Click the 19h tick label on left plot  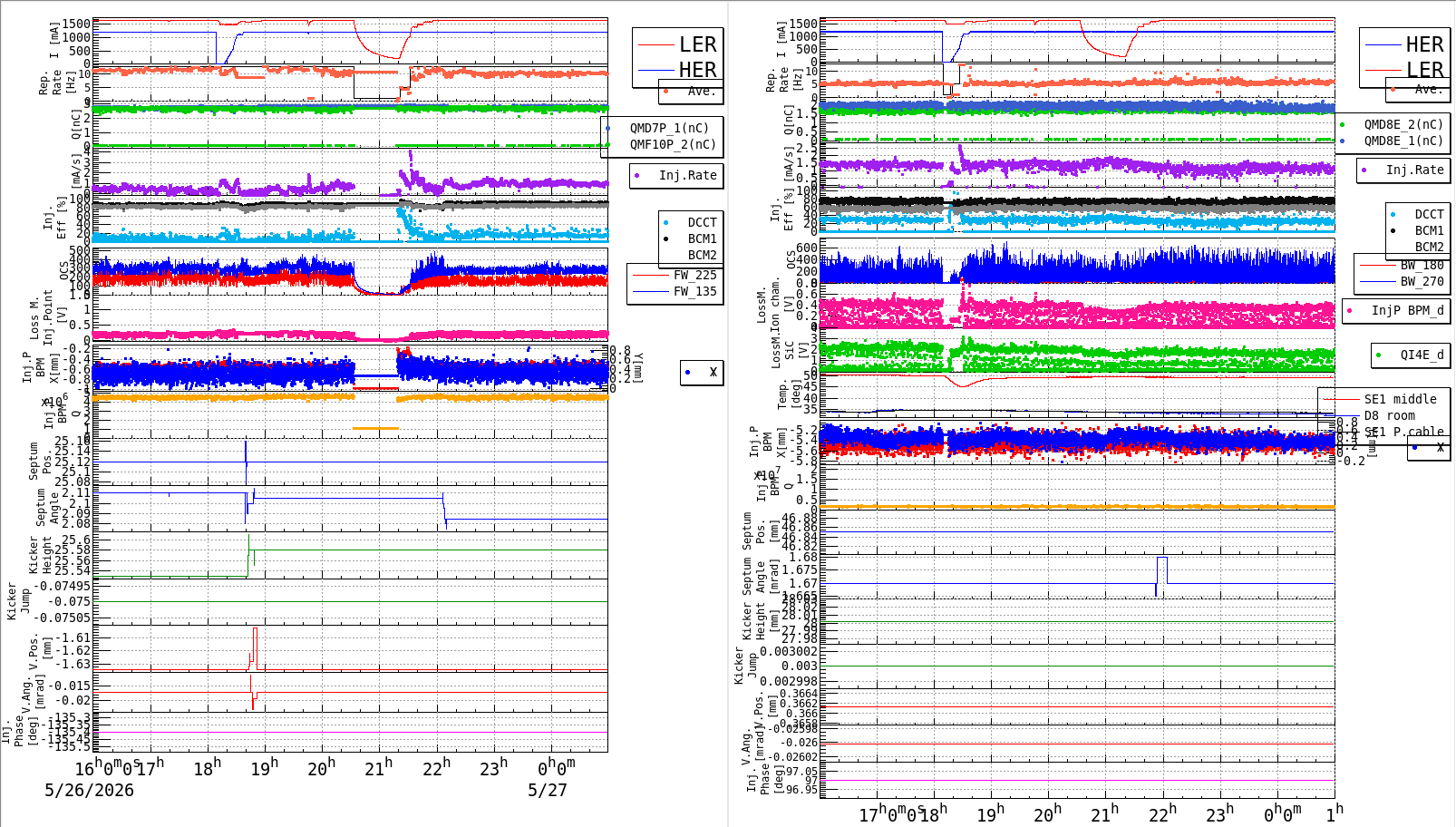(265, 768)
